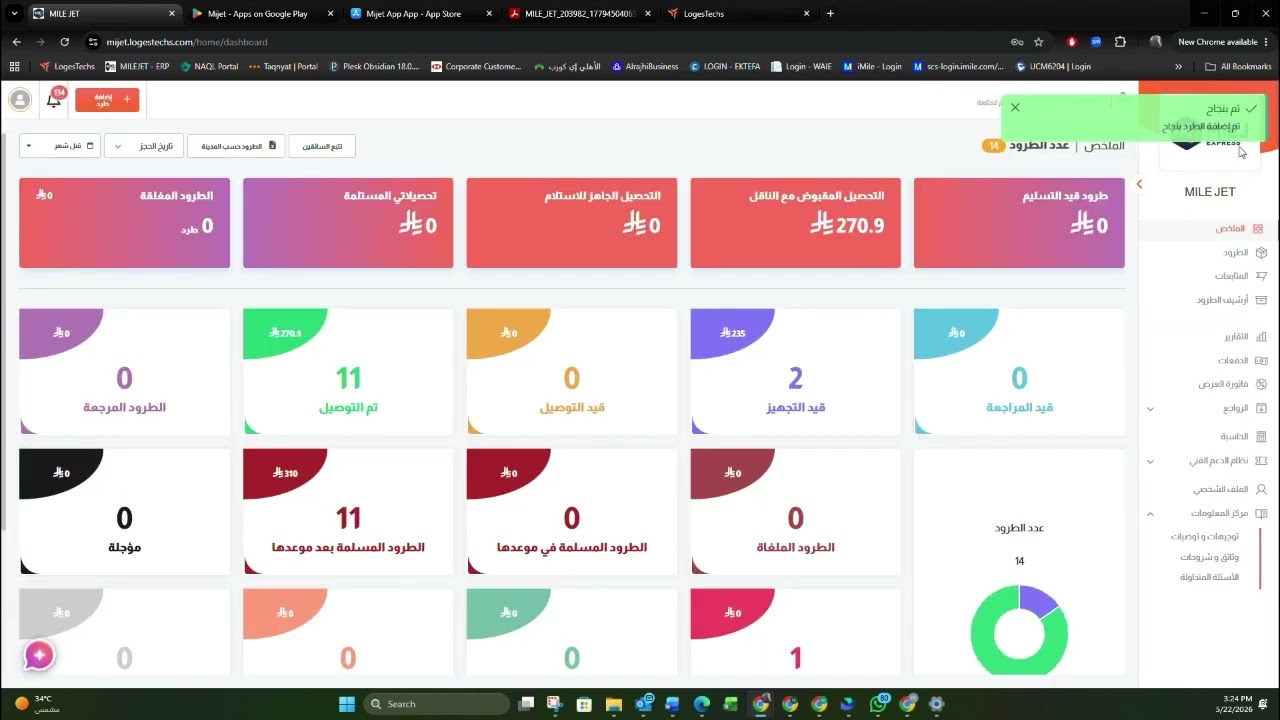Open توجيهات و توصيات submenu link
The height and width of the screenshot is (720, 1280).
[1205, 537]
